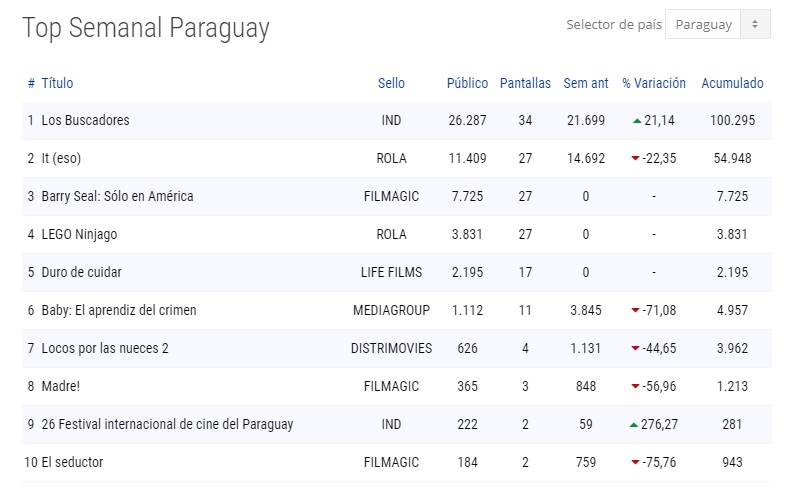This screenshot has width=799, height=497.
Task: Click the up-down arrows on country selector
Action: (x=755, y=25)
